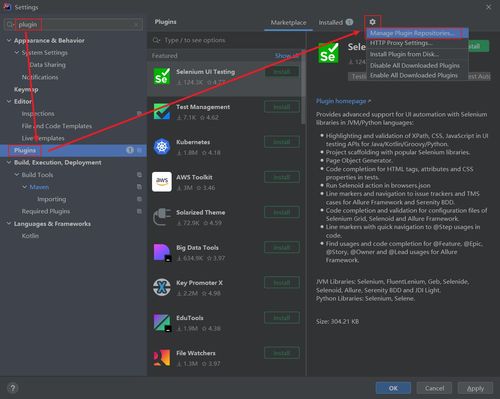Open Data Sharing settings
The height and width of the screenshot is (399, 500).
pos(47,65)
